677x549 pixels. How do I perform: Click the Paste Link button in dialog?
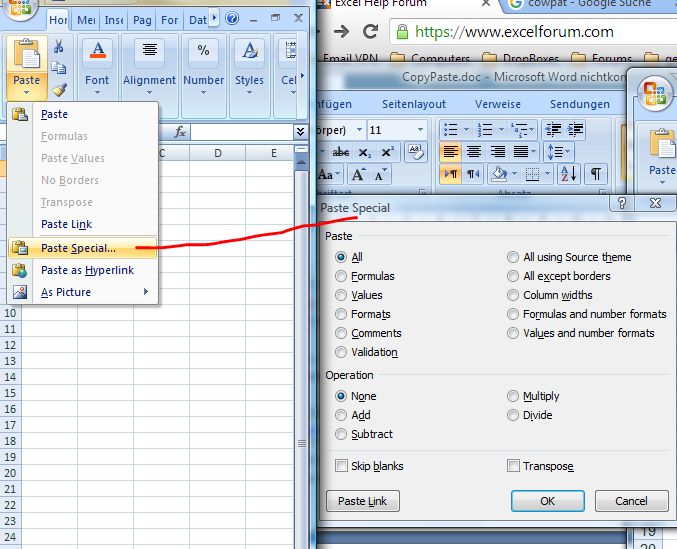coord(363,501)
